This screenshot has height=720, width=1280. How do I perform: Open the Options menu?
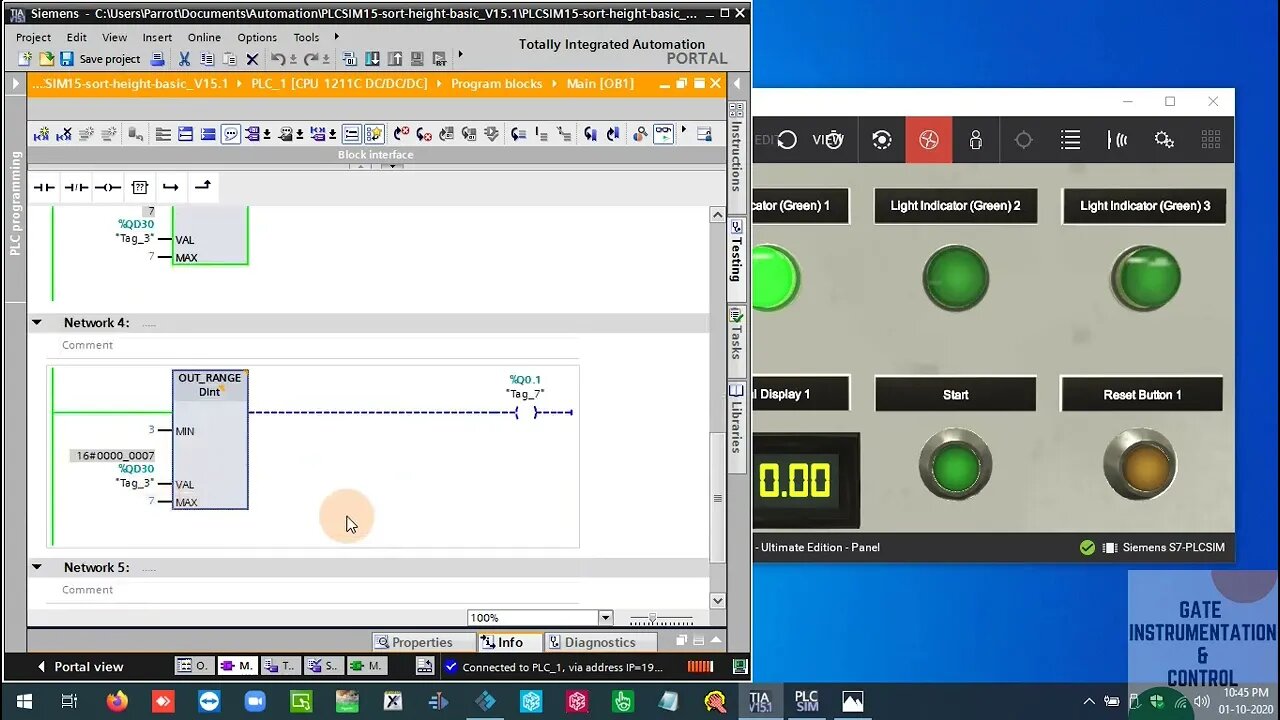pyautogui.click(x=257, y=37)
